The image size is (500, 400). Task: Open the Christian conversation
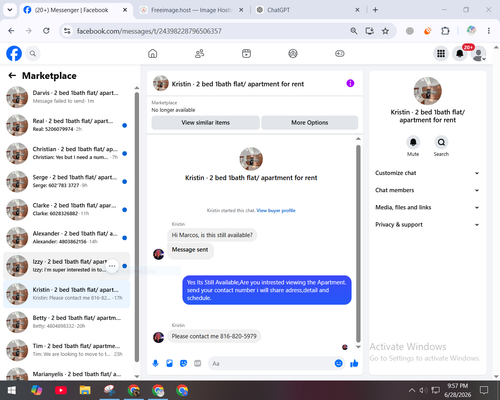point(67,153)
